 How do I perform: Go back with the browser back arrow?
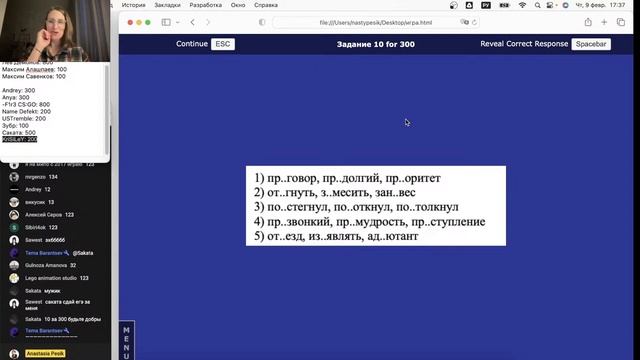(x=193, y=22)
